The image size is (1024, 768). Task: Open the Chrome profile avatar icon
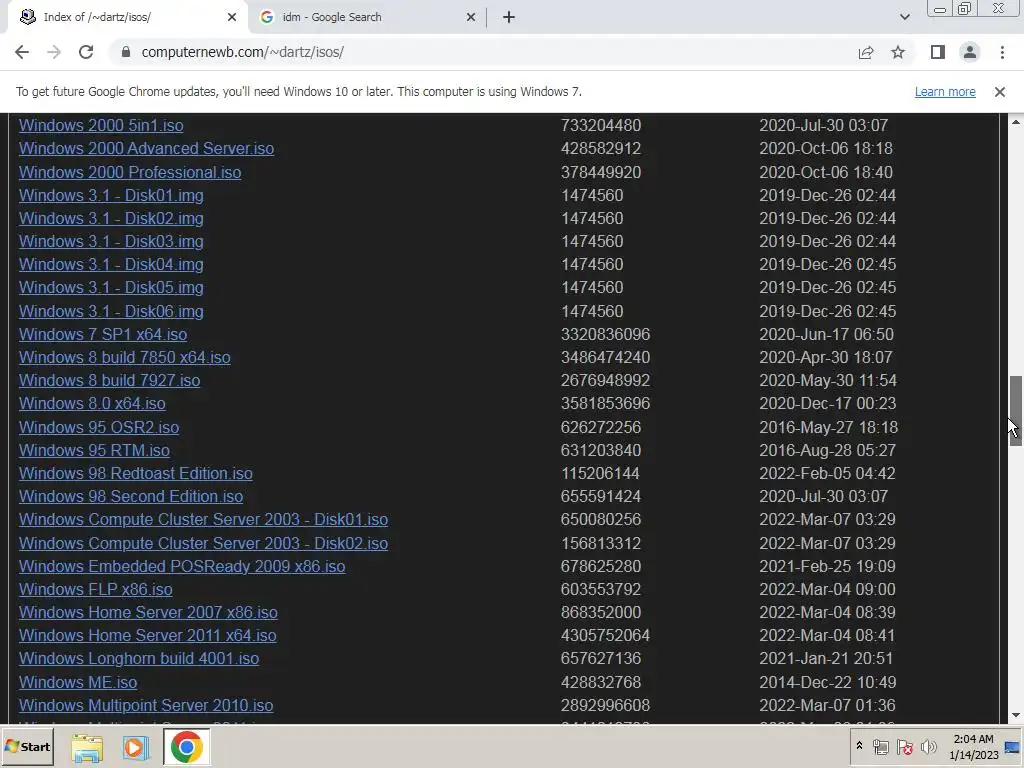[970, 52]
